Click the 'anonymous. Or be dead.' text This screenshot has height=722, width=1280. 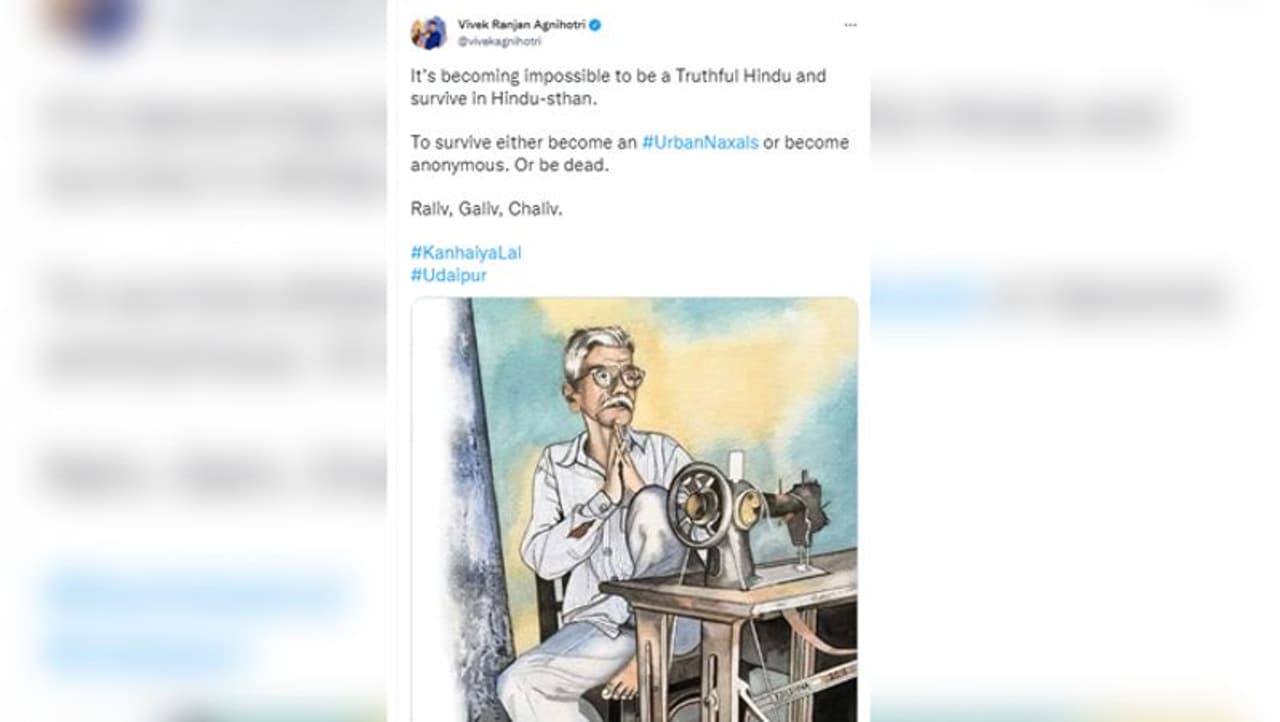(509, 165)
